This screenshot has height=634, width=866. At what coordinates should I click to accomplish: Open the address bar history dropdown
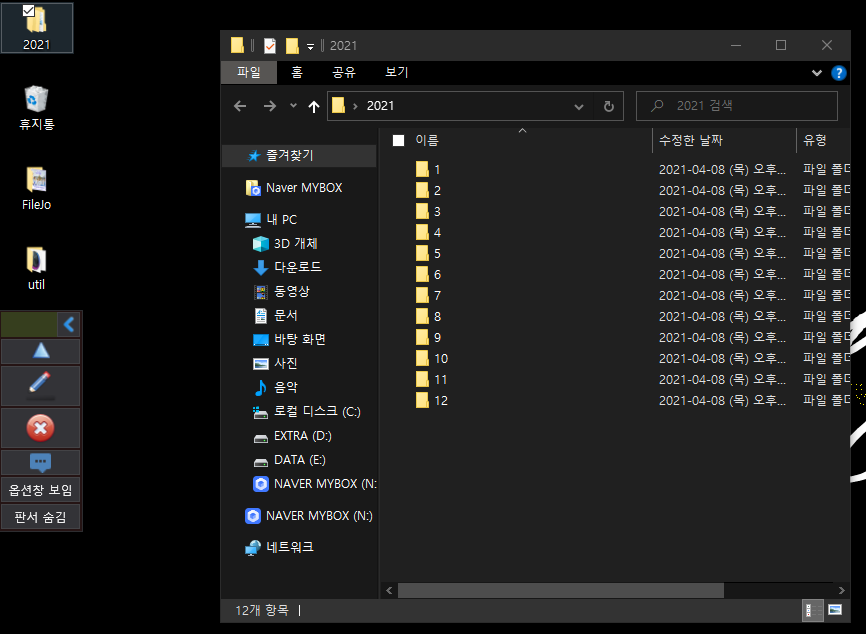tap(579, 106)
